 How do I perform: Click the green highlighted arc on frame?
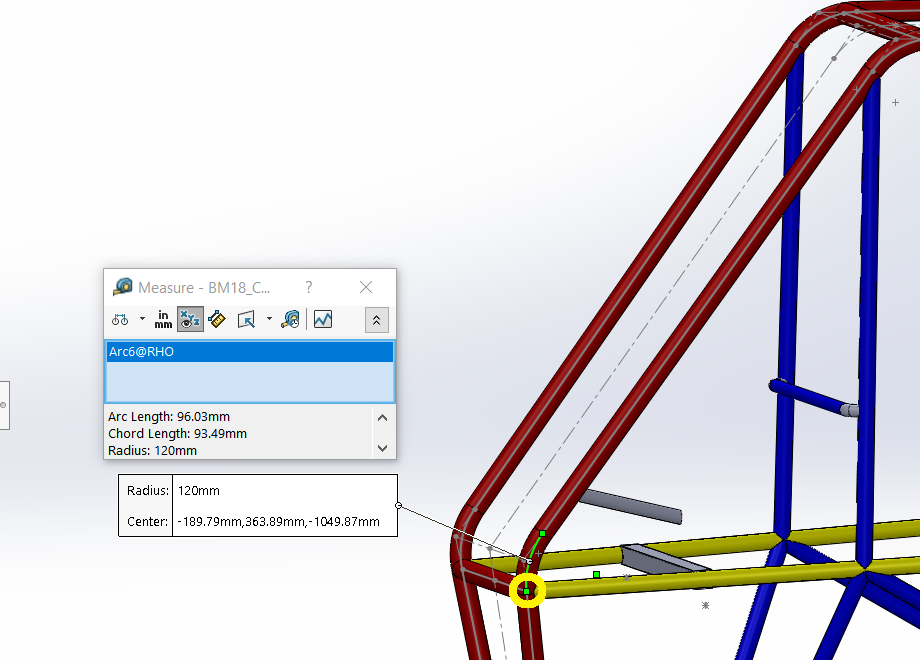533,556
